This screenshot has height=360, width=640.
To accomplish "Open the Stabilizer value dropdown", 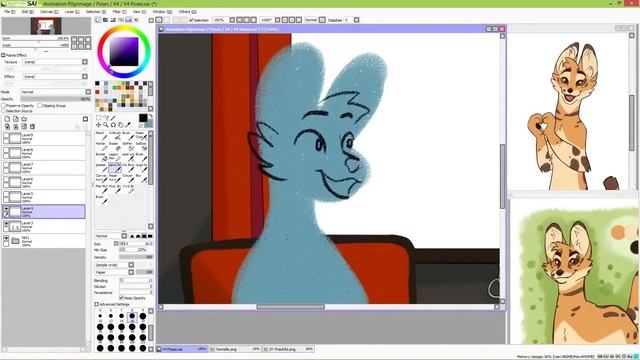I will pyautogui.click(x=356, y=20).
